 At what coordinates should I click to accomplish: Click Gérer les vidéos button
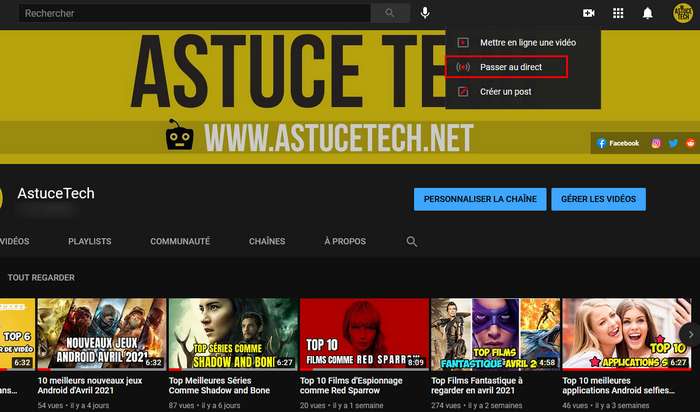(598, 199)
